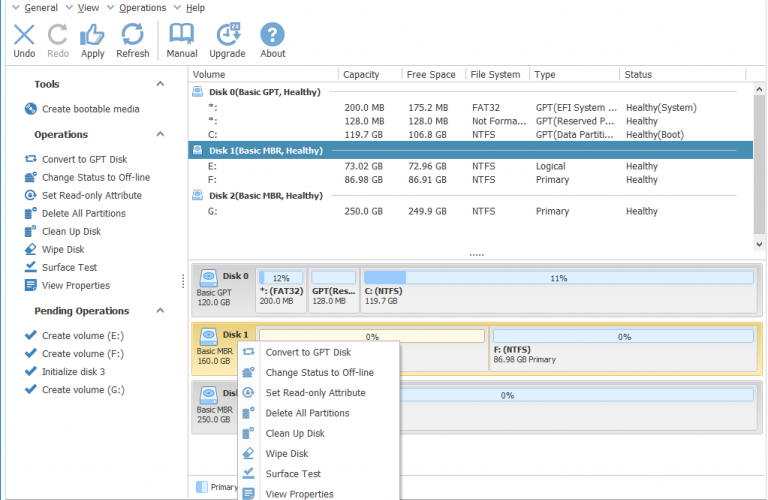Image resolution: width=768 pixels, height=500 pixels.
Task: Collapse the Tools section chevron
Action: [160, 84]
